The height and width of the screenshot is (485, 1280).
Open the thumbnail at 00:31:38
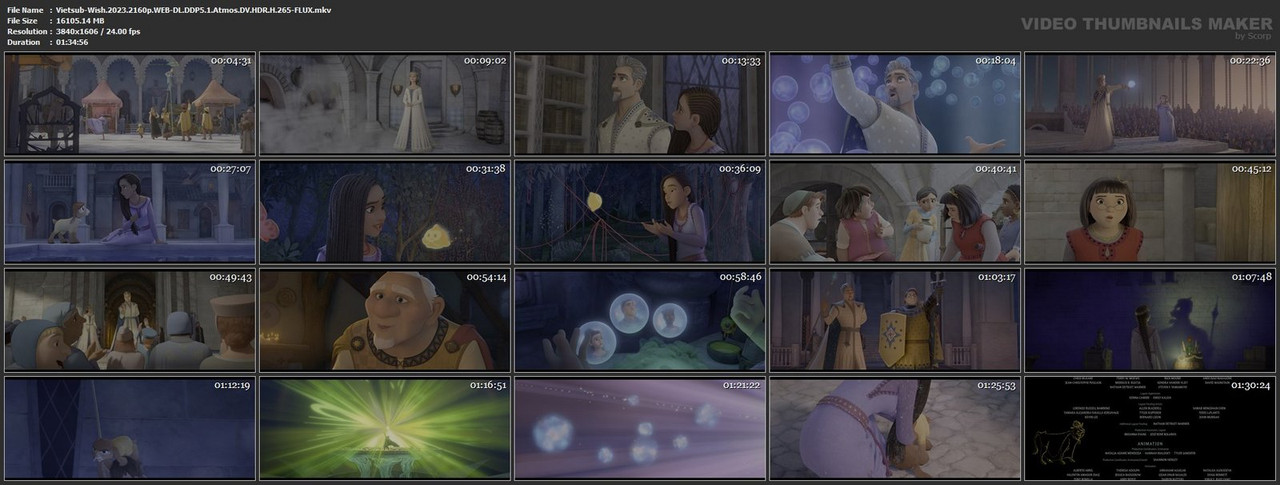pyautogui.click(x=384, y=211)
